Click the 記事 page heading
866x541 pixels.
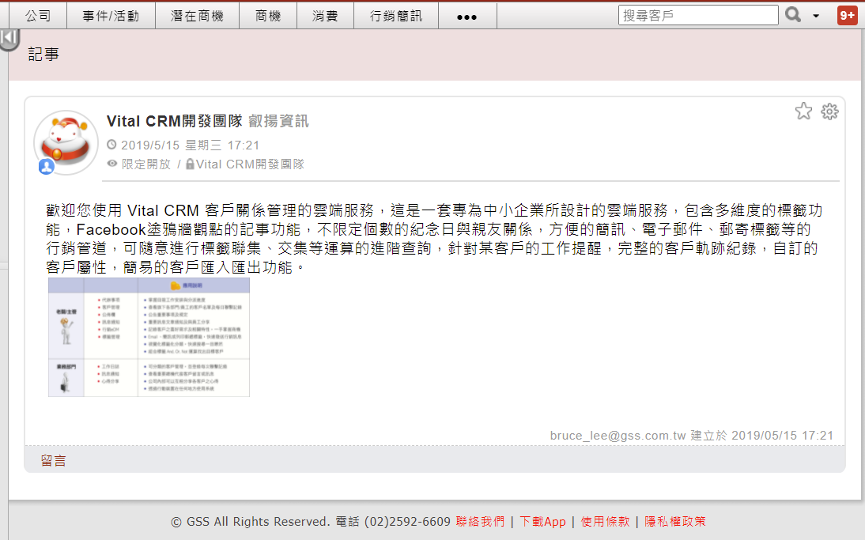(x=43, y=54)
